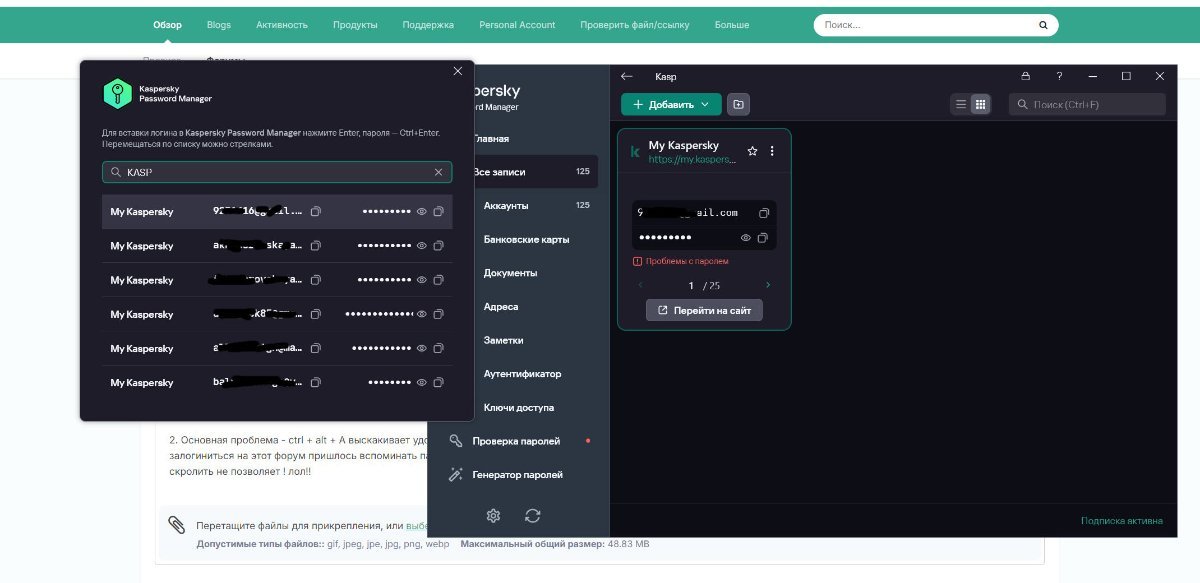Click the Перейти на сайт button

(x=705, y=310)
